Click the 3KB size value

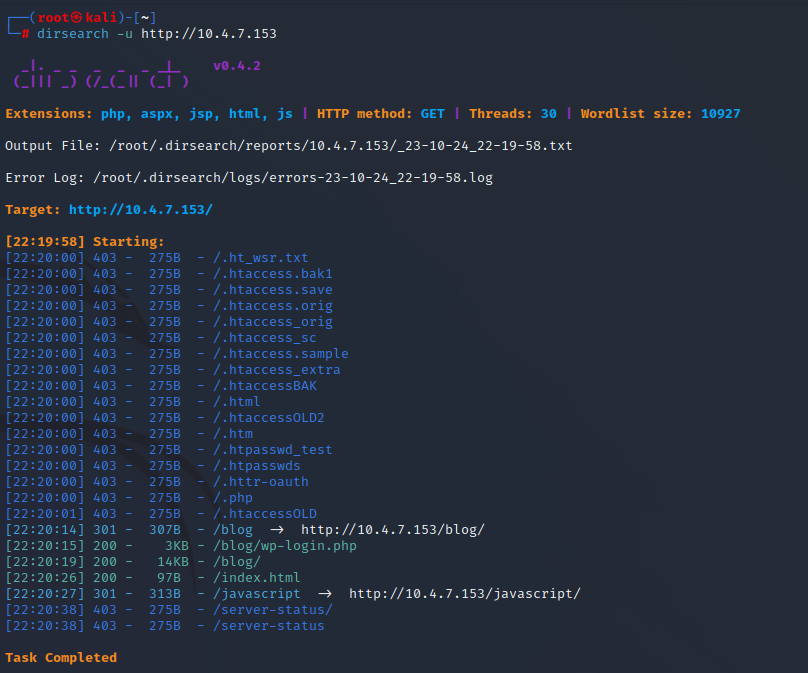177,545
